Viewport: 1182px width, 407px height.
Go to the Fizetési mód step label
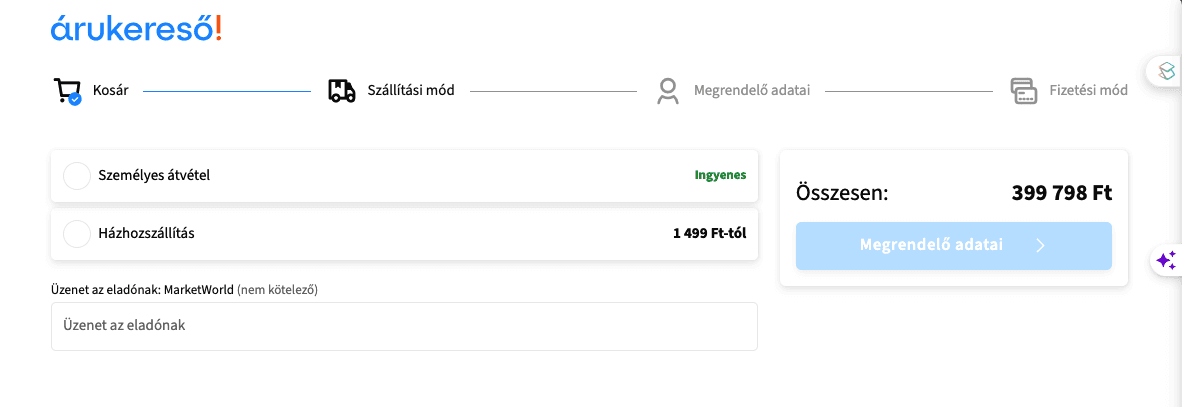point(1089,90)
